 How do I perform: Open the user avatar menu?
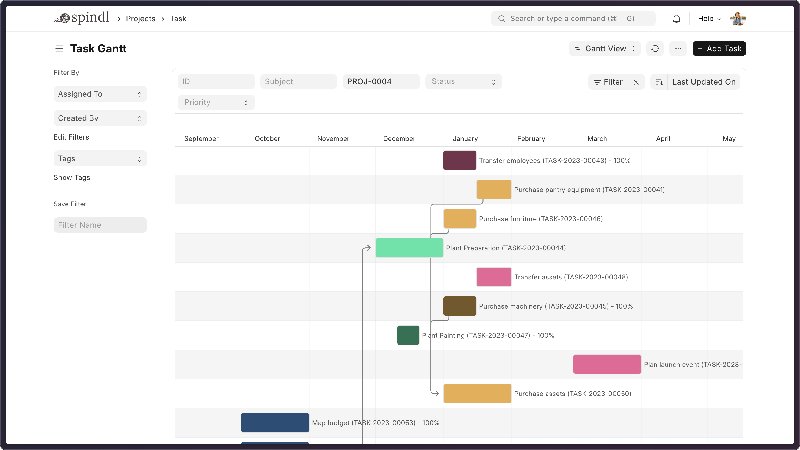(x=738, y=19)
